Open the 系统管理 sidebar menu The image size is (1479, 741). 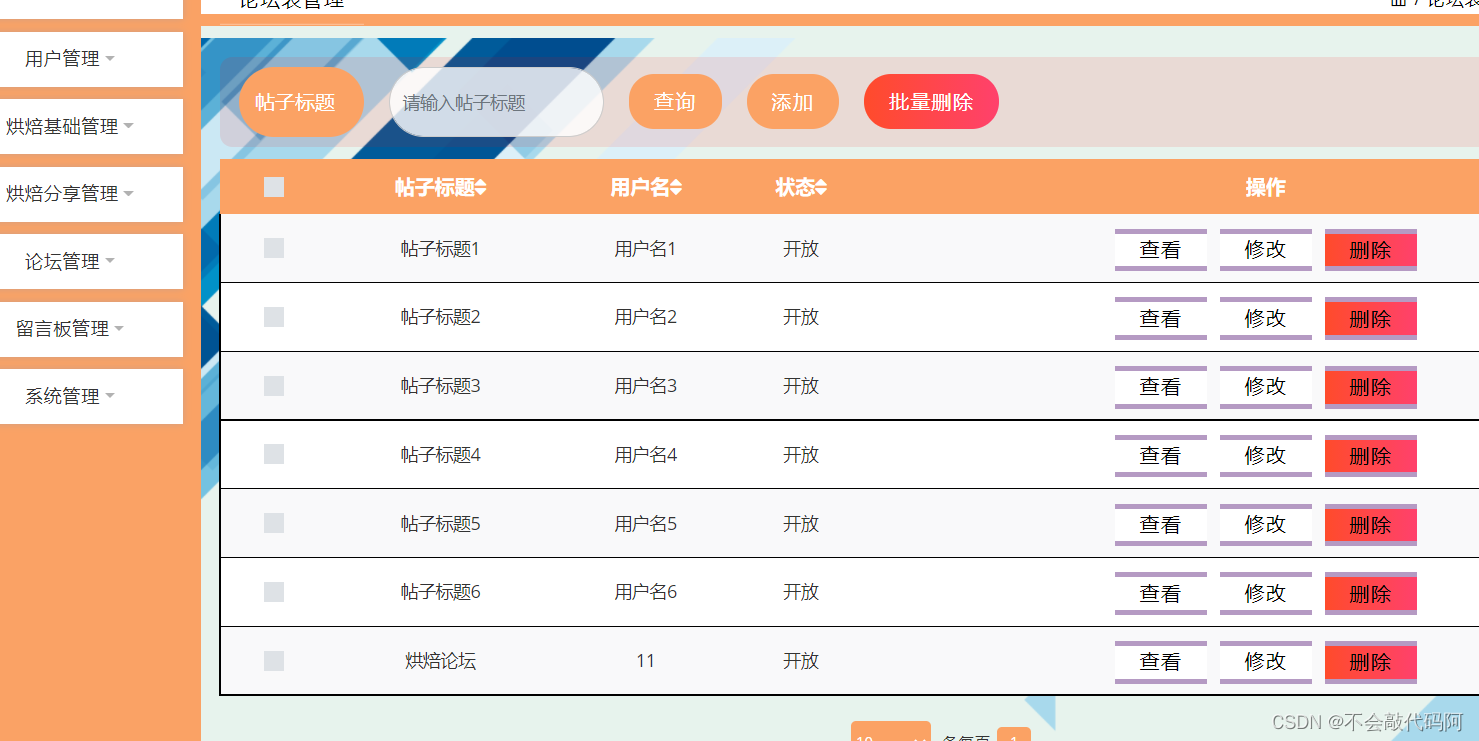[x=91, y=396]
